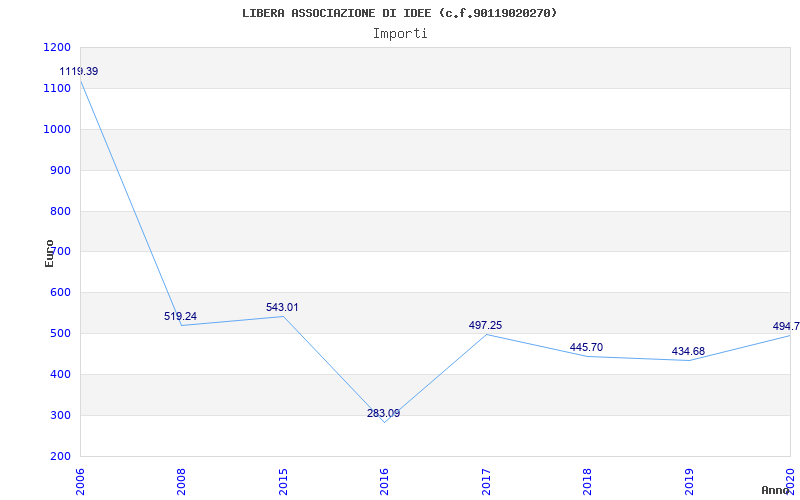The width and height of the screenshot is (800, 500).
Task: Click the 400 y-axis value
Action: pyautogui.click(x=60, y=374)
